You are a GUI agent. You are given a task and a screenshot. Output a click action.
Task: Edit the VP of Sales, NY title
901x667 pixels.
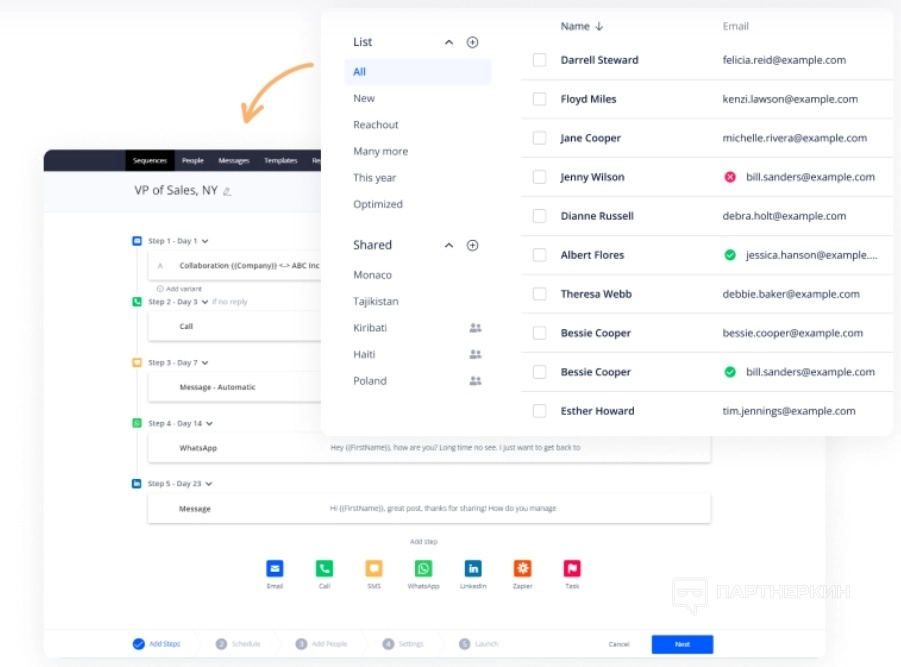[x=227, y=191]
